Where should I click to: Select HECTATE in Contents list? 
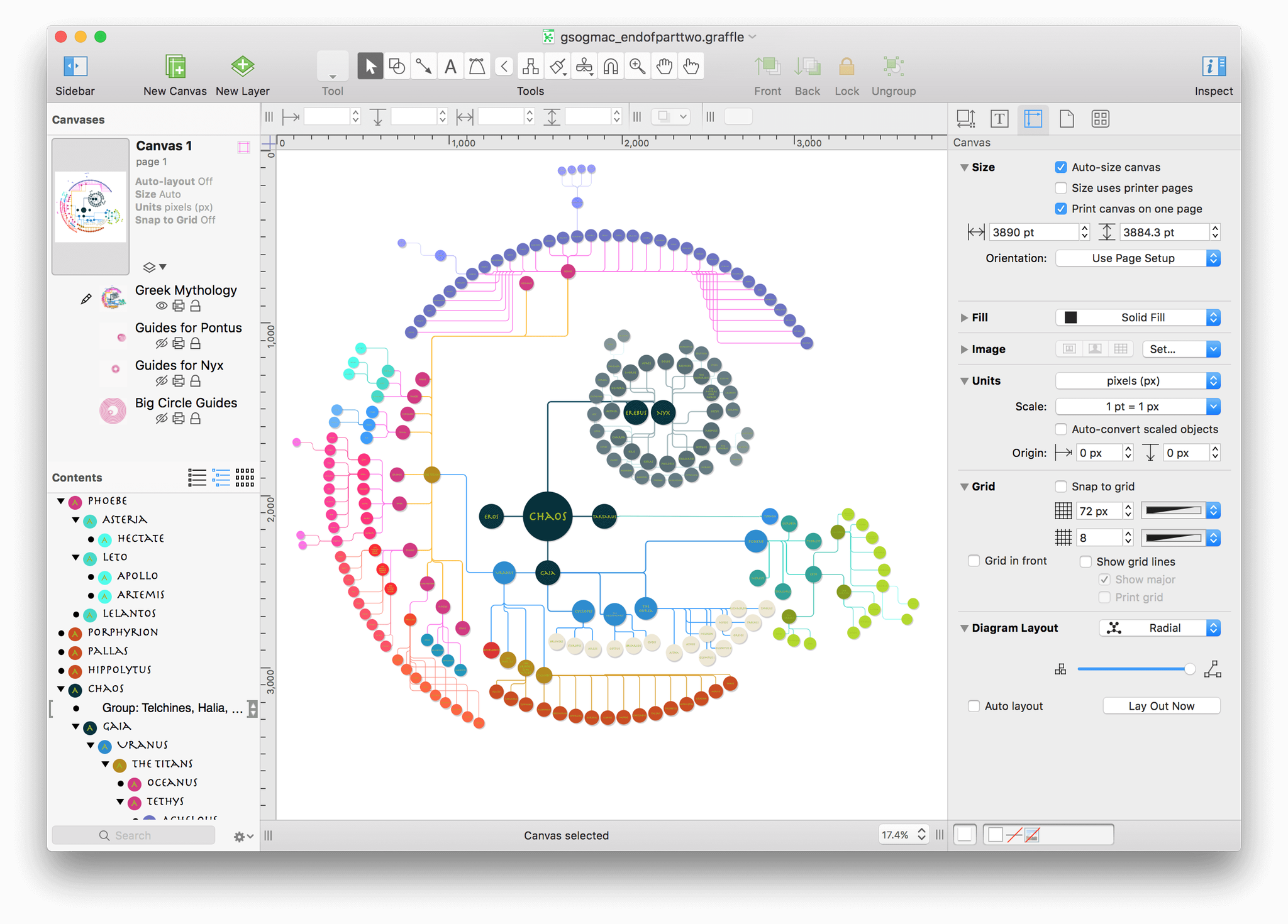[140, 539]
